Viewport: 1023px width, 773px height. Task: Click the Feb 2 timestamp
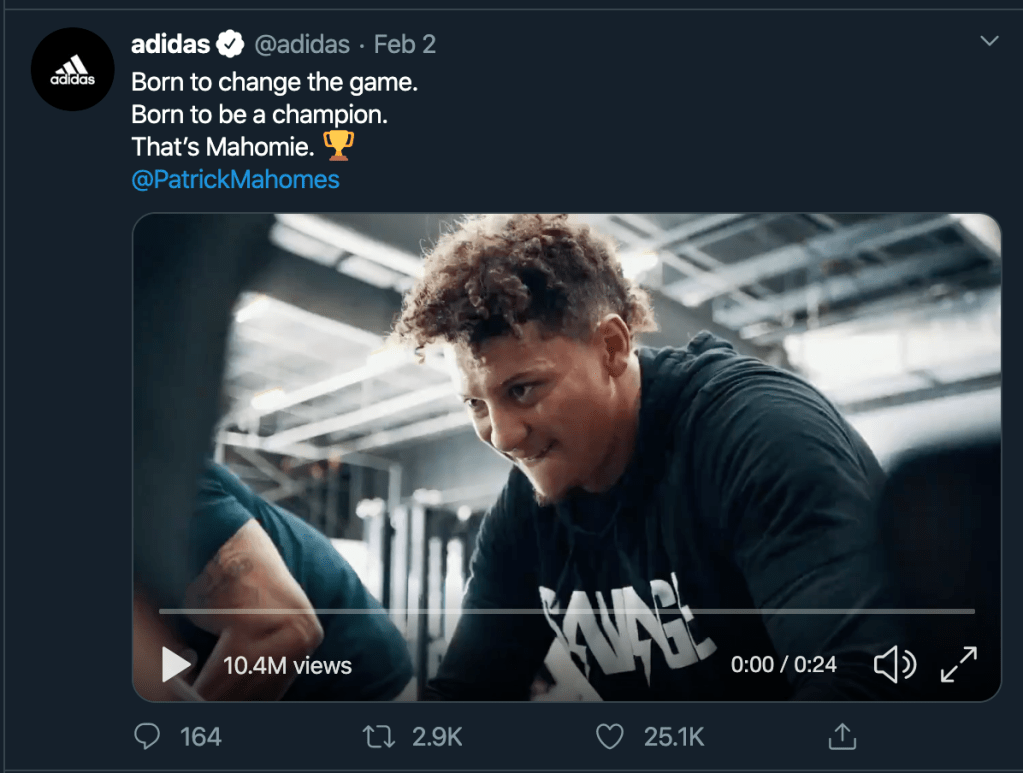click(x=405, y=45)
